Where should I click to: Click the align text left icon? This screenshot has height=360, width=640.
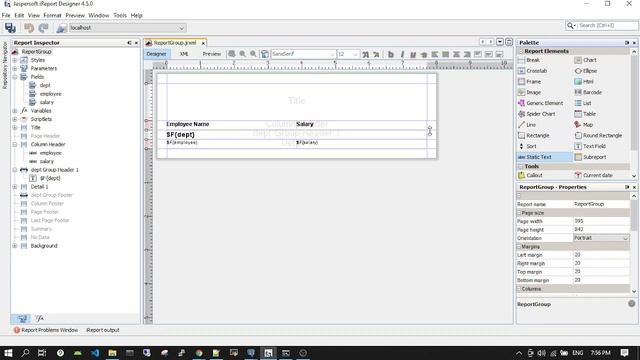435,54
